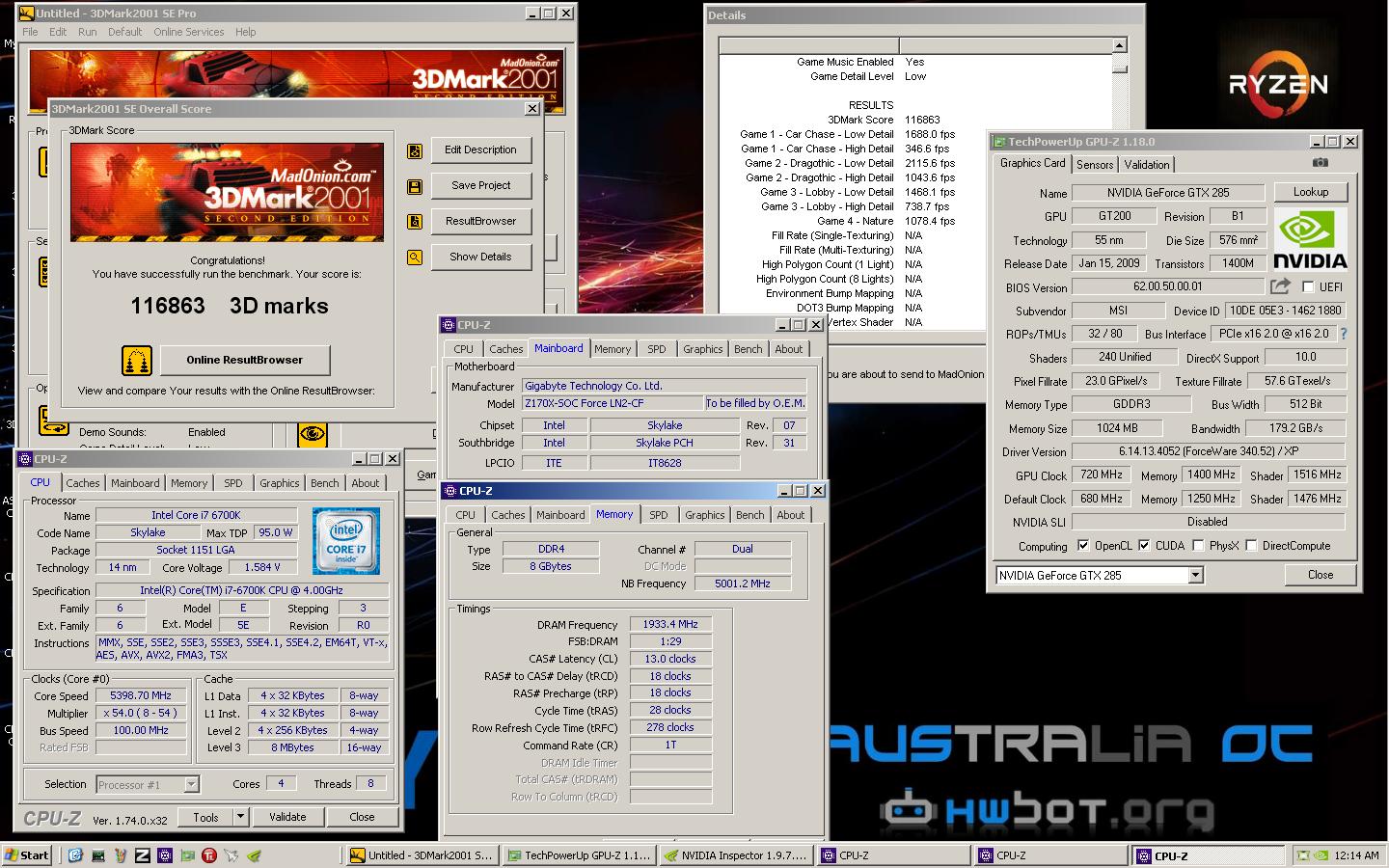Click the Validate button in CPU-Z

coord(287,817)
